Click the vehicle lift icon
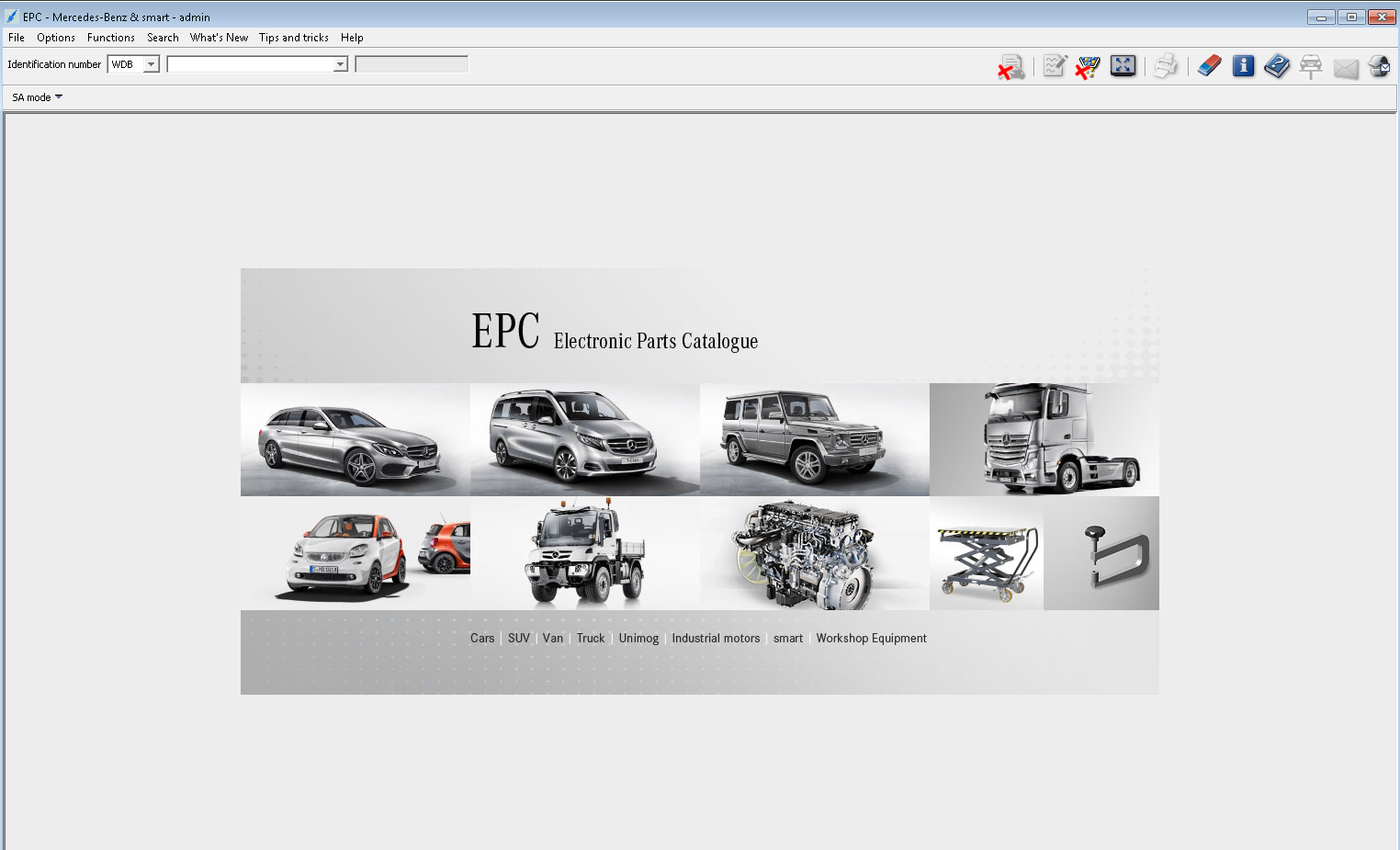This screenshot has width=1400, height=850. pos(1311,65)
